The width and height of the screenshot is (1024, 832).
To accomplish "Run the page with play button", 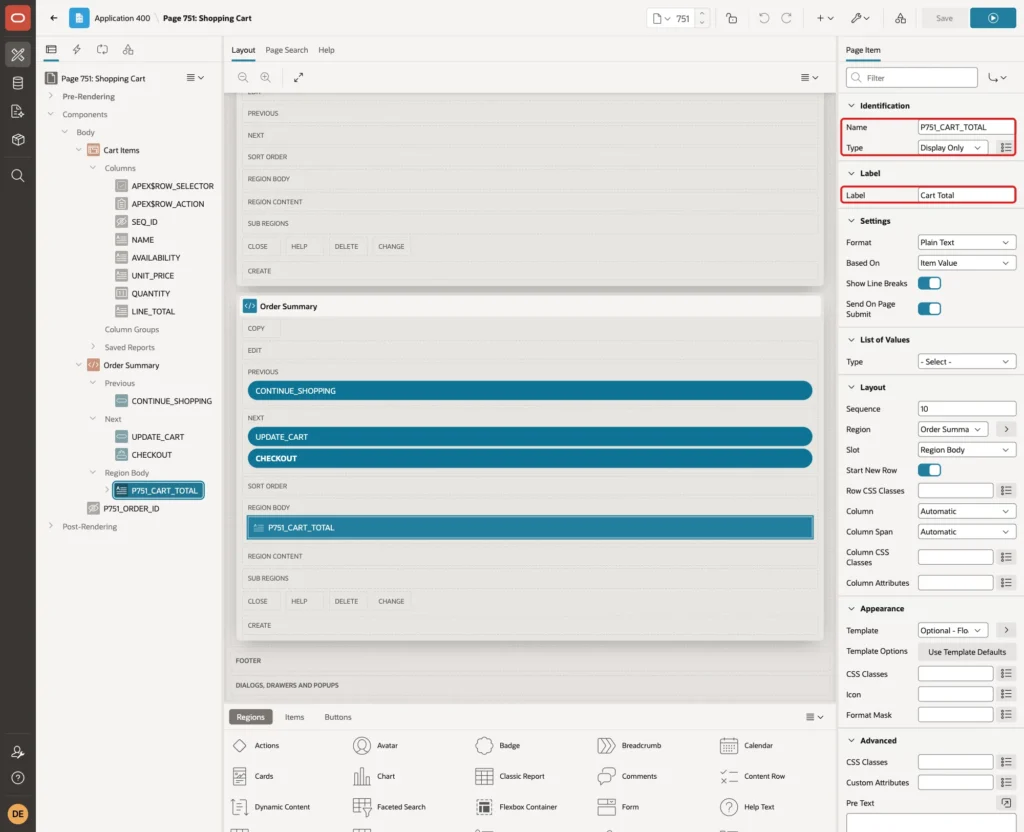I will coord(992,18).
